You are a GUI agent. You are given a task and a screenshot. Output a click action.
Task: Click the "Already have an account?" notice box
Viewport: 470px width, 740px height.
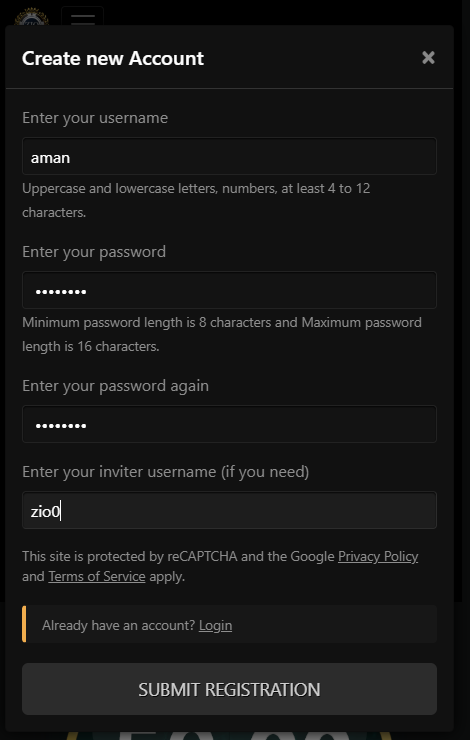pyautogui.click(x=229, y=624)
